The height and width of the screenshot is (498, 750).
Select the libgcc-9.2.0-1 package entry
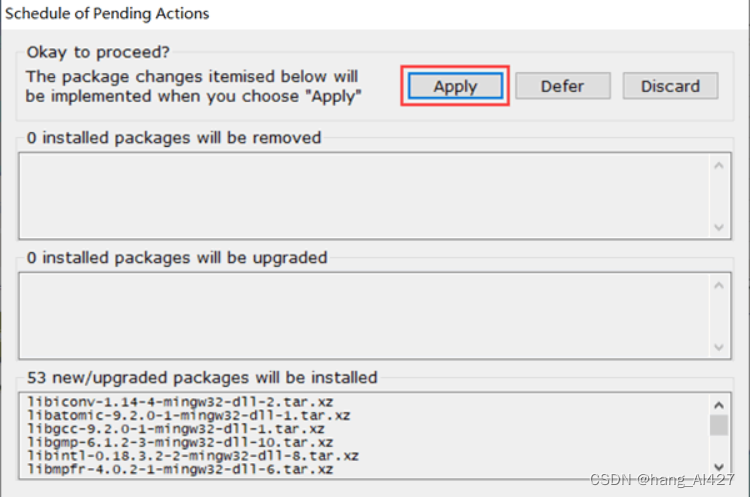(x=180, y=428)
